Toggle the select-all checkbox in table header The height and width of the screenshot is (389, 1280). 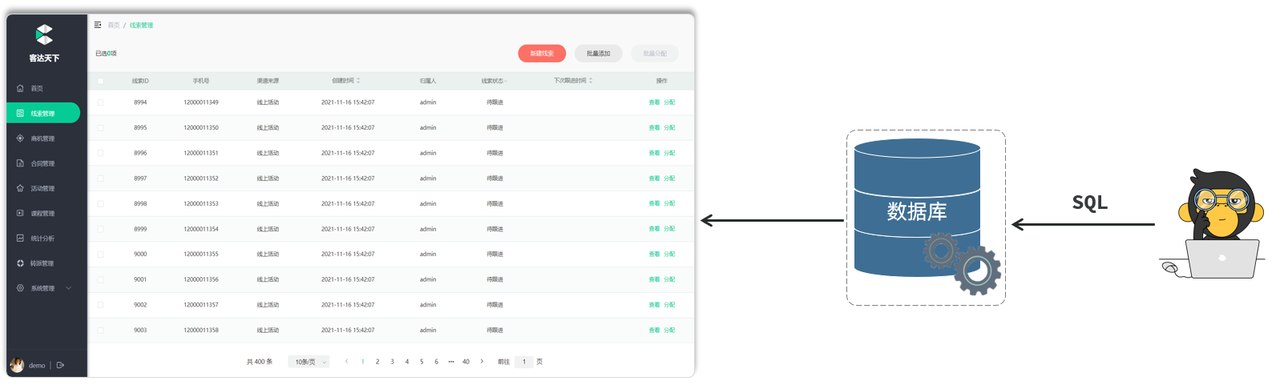100,80
